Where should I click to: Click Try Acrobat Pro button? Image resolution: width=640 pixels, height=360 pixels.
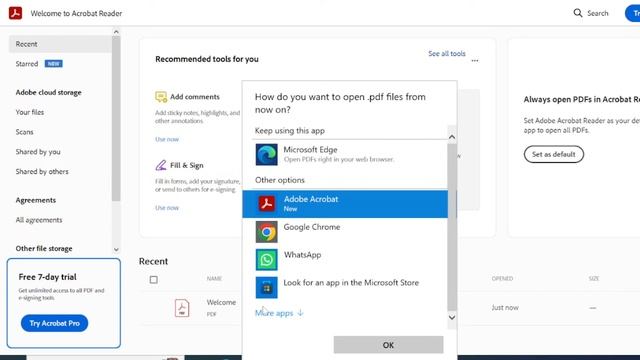pos(54,323)
